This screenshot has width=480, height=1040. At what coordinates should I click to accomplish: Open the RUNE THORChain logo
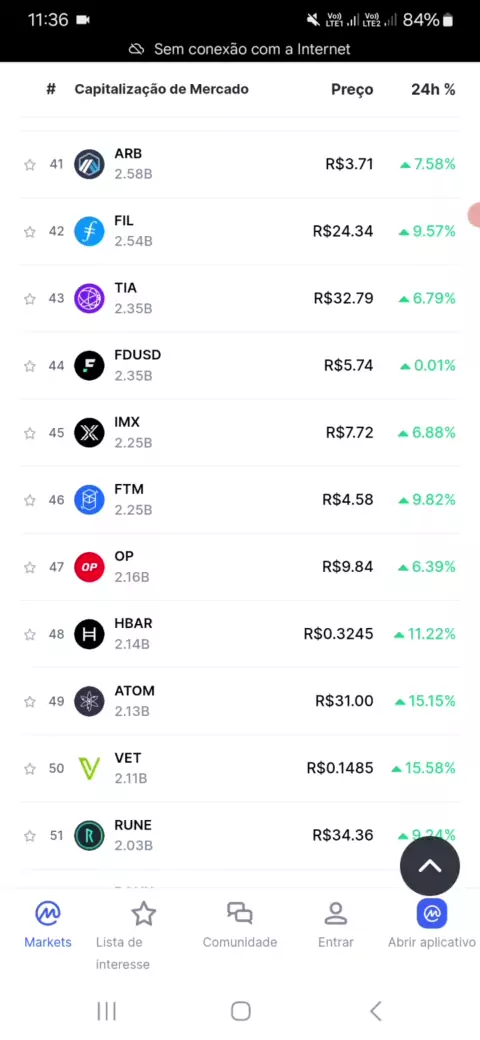89,836
